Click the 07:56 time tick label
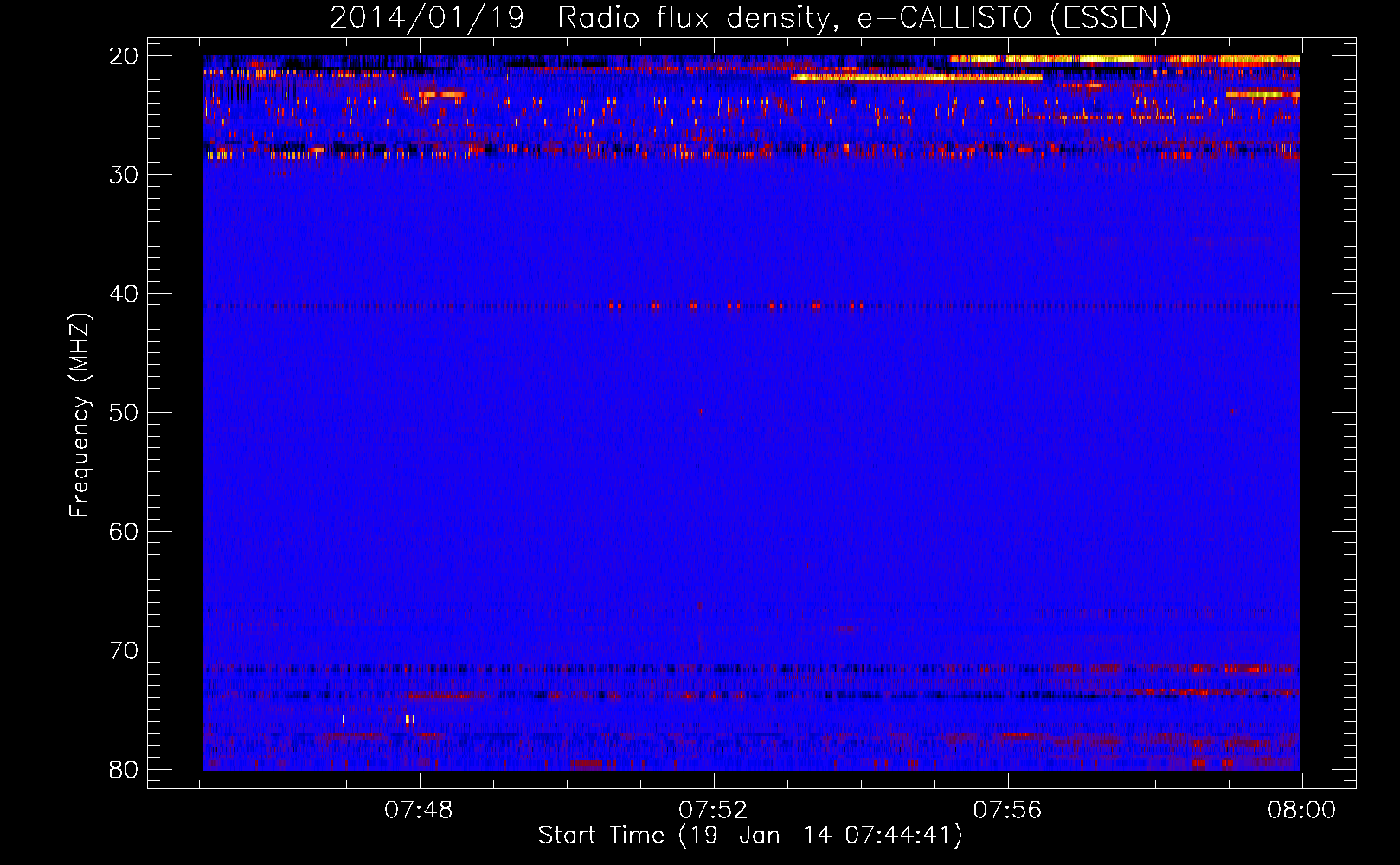The width and height of the screenshot is (1400, 865). [x=1008, y=811]
